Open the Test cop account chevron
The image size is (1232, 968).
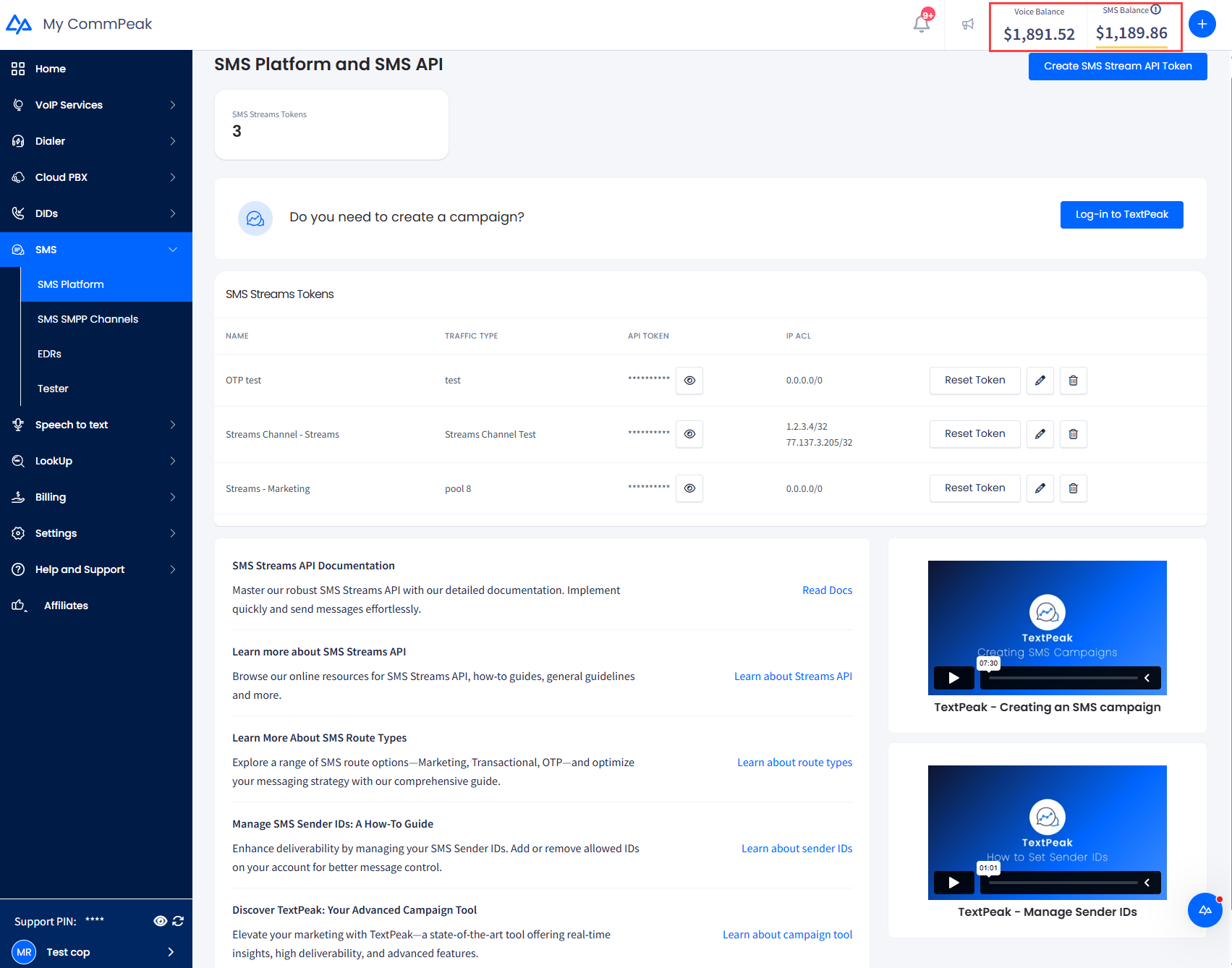pos(171,952)
